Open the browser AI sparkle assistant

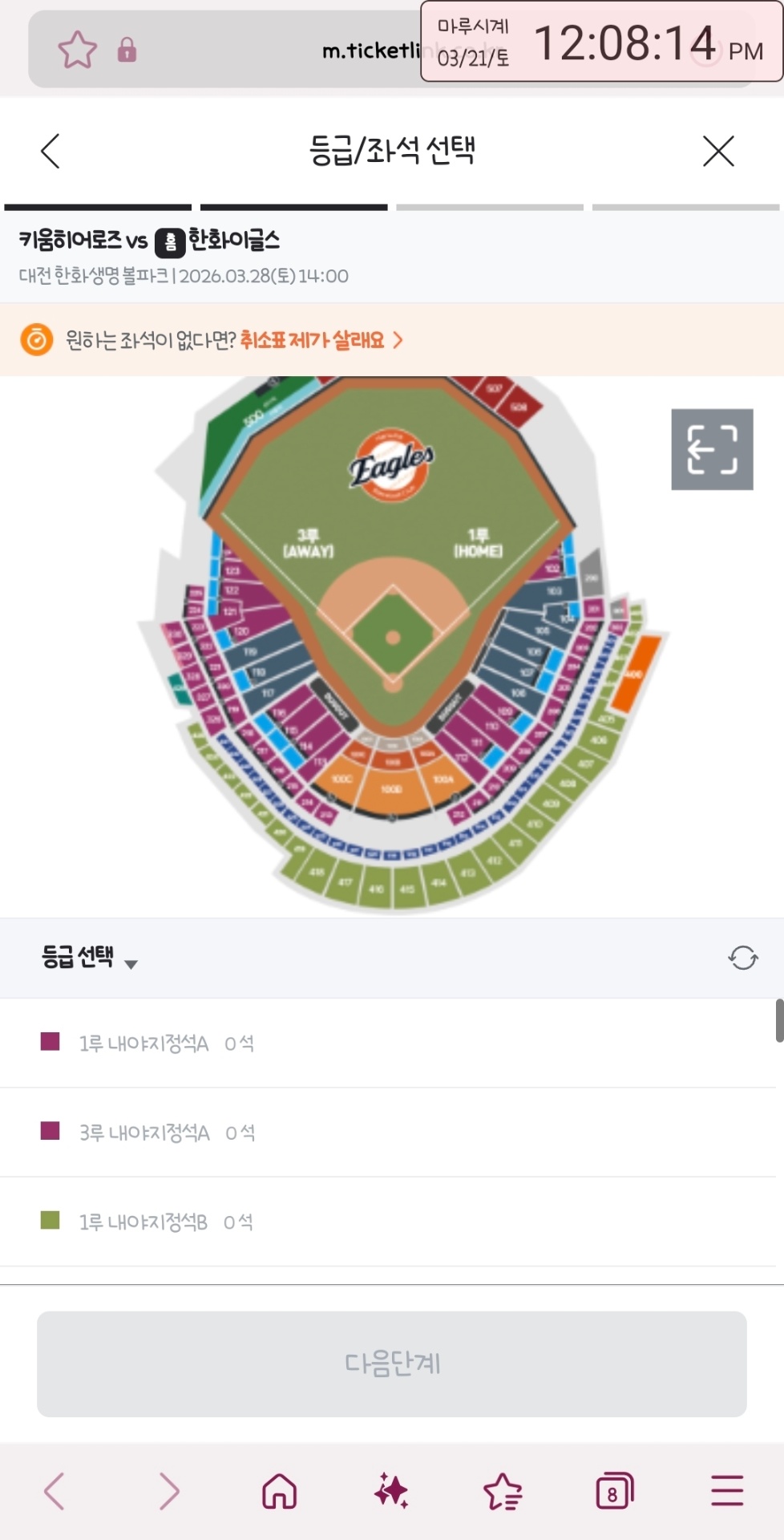pyautogui.click(x=391, y=1491)
